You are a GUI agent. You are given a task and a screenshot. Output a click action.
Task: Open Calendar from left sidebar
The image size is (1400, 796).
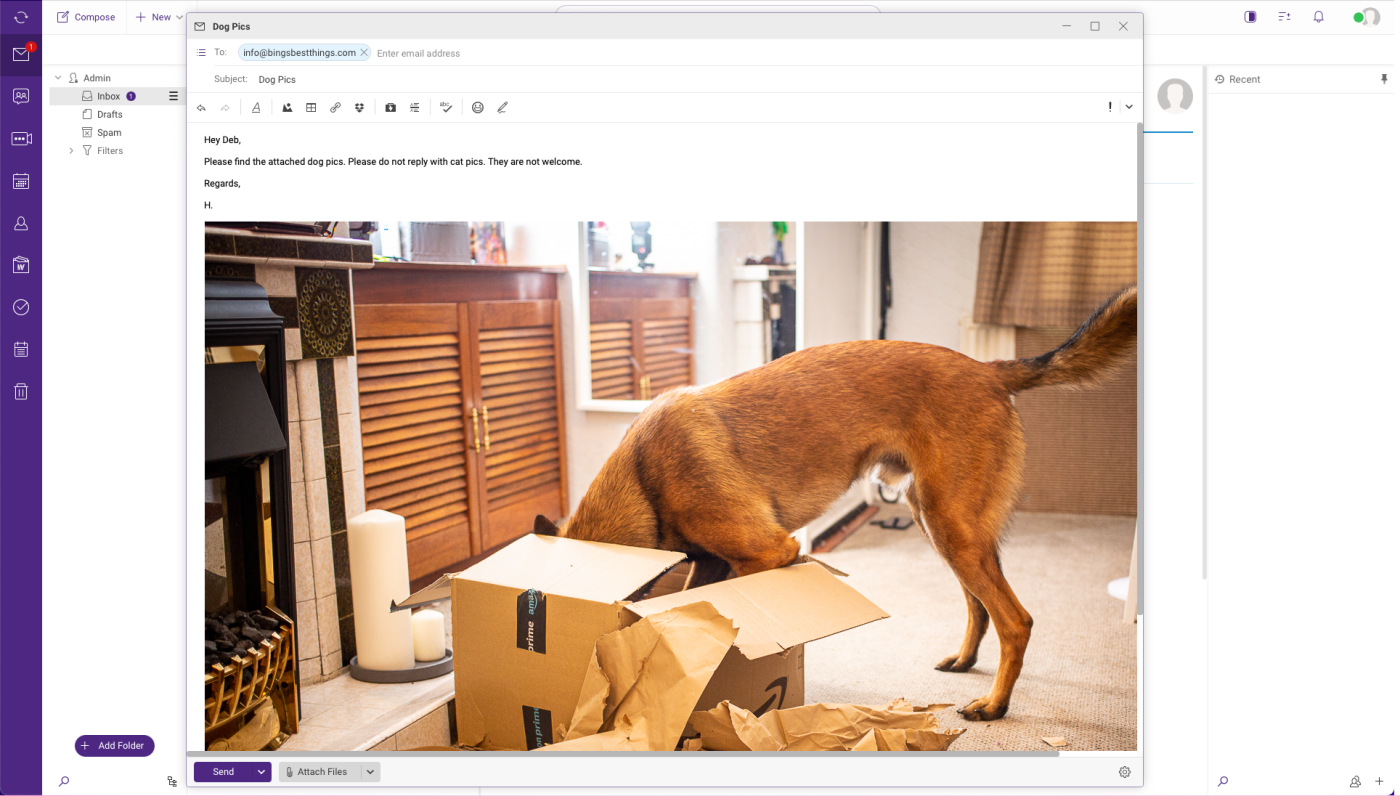(x=21, y=181)
